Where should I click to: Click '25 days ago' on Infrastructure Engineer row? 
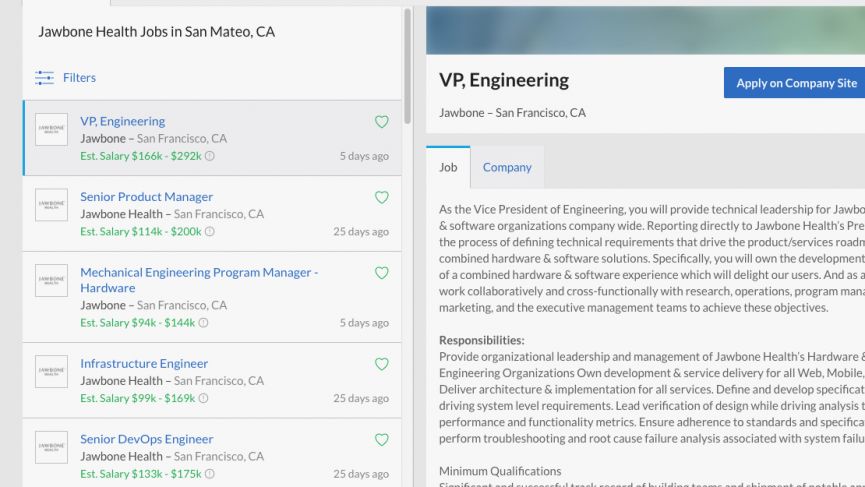[x=361, y=398]
